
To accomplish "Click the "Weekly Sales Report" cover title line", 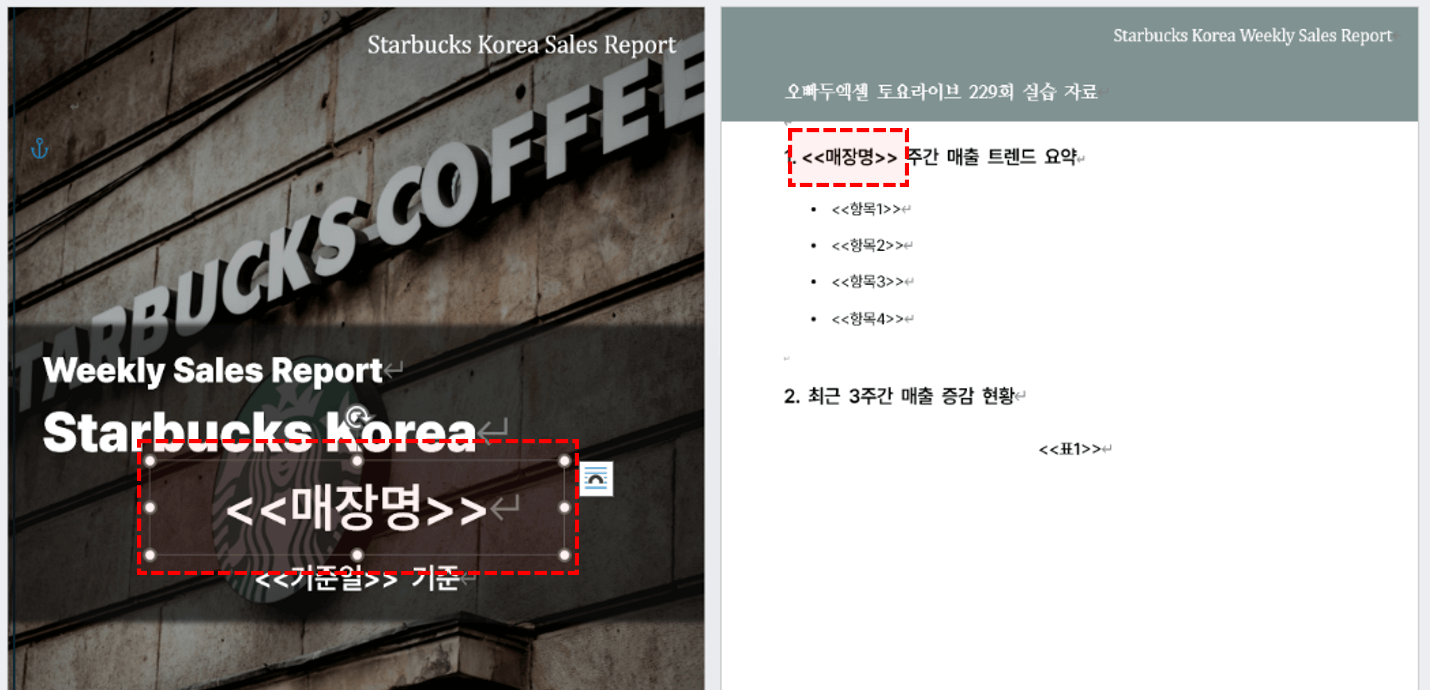I will click(213, 371).
